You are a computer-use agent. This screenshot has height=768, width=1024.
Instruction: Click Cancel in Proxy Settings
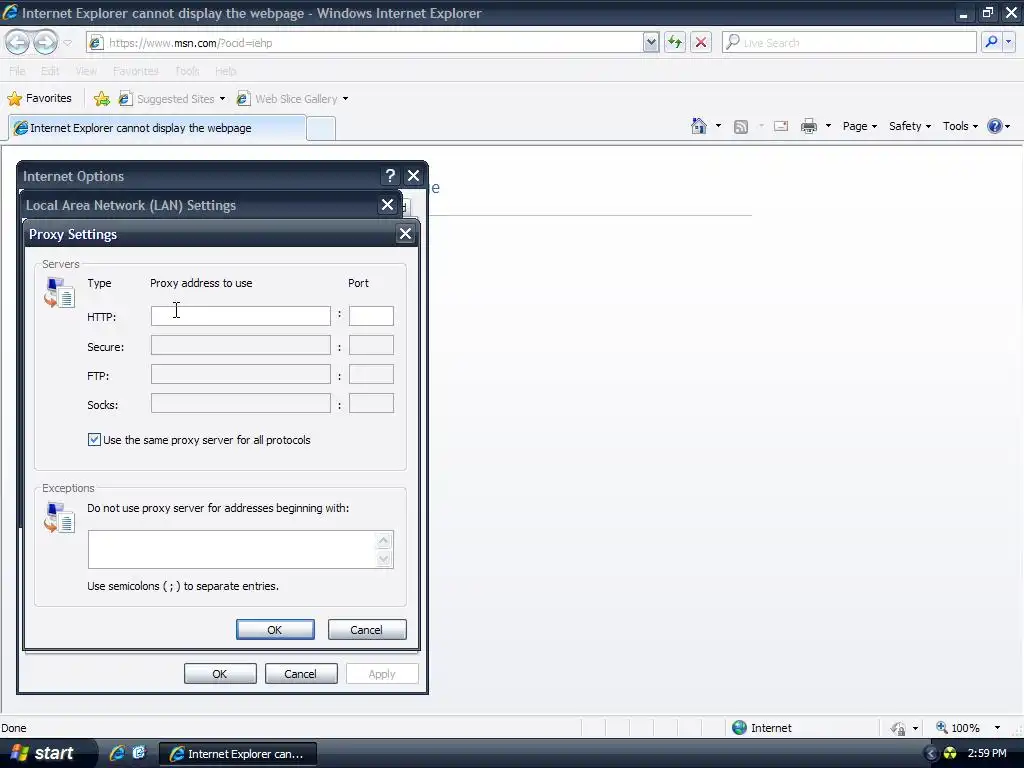point(367,630)
